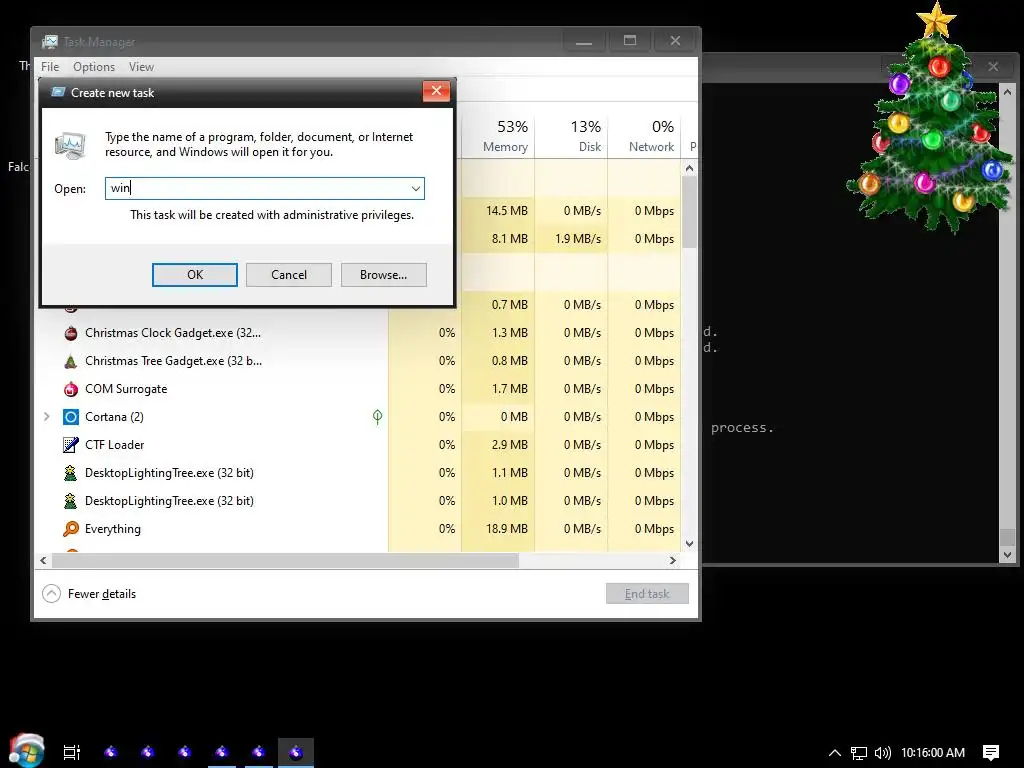Close the Create new task dialog

coord(436,91)
